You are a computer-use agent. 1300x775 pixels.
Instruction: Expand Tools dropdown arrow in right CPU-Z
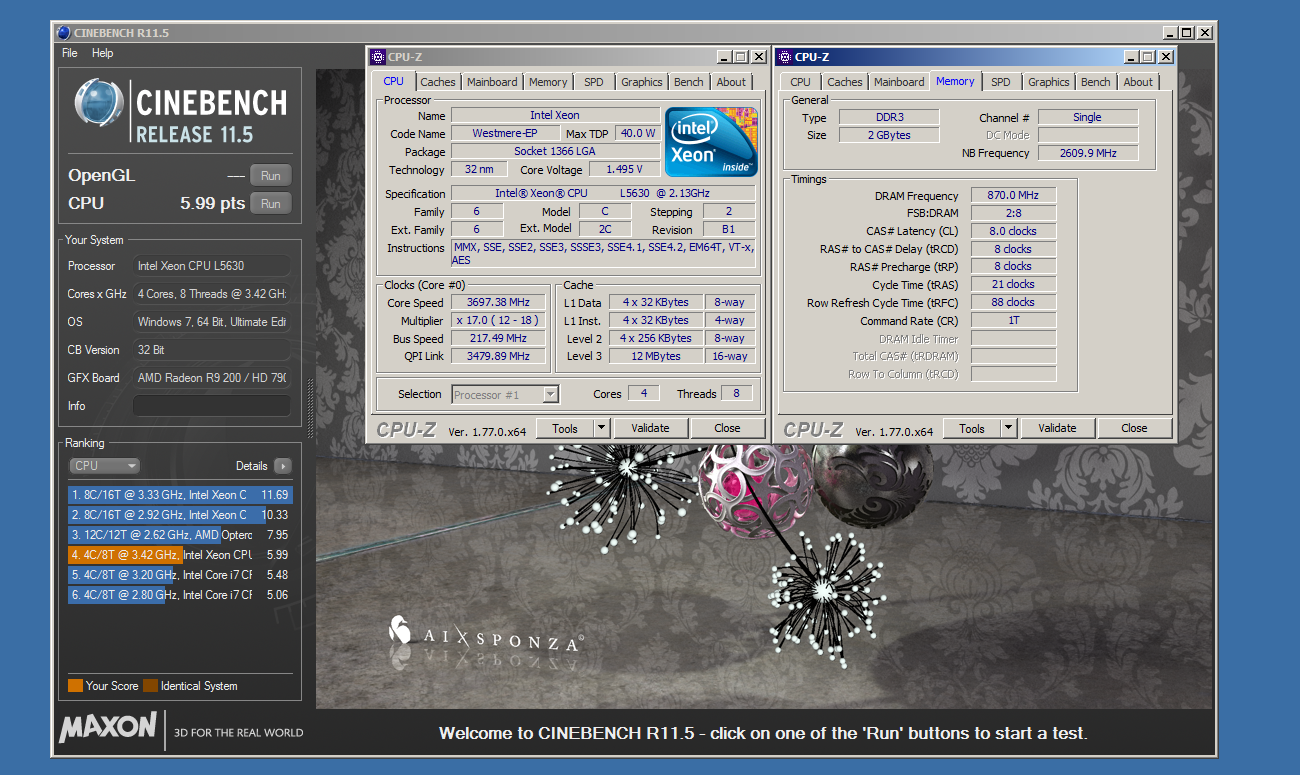(1009, 428)
